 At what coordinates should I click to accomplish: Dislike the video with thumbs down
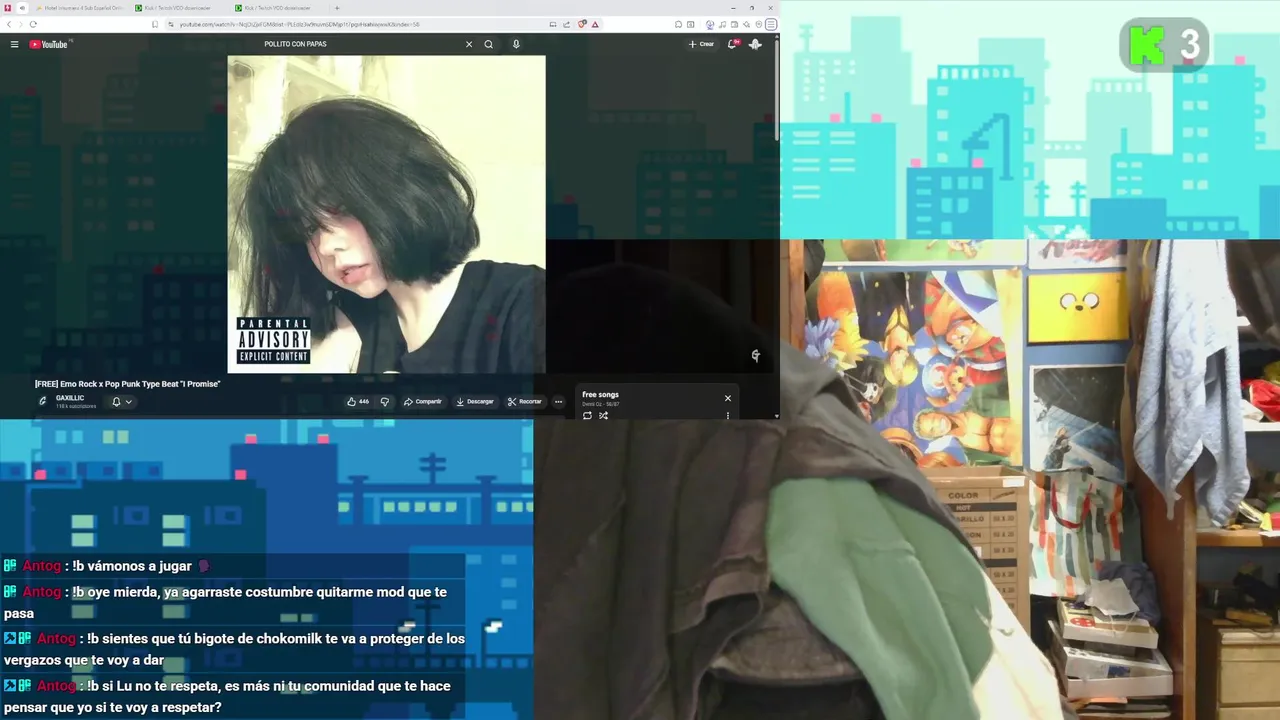coord(384,401)
